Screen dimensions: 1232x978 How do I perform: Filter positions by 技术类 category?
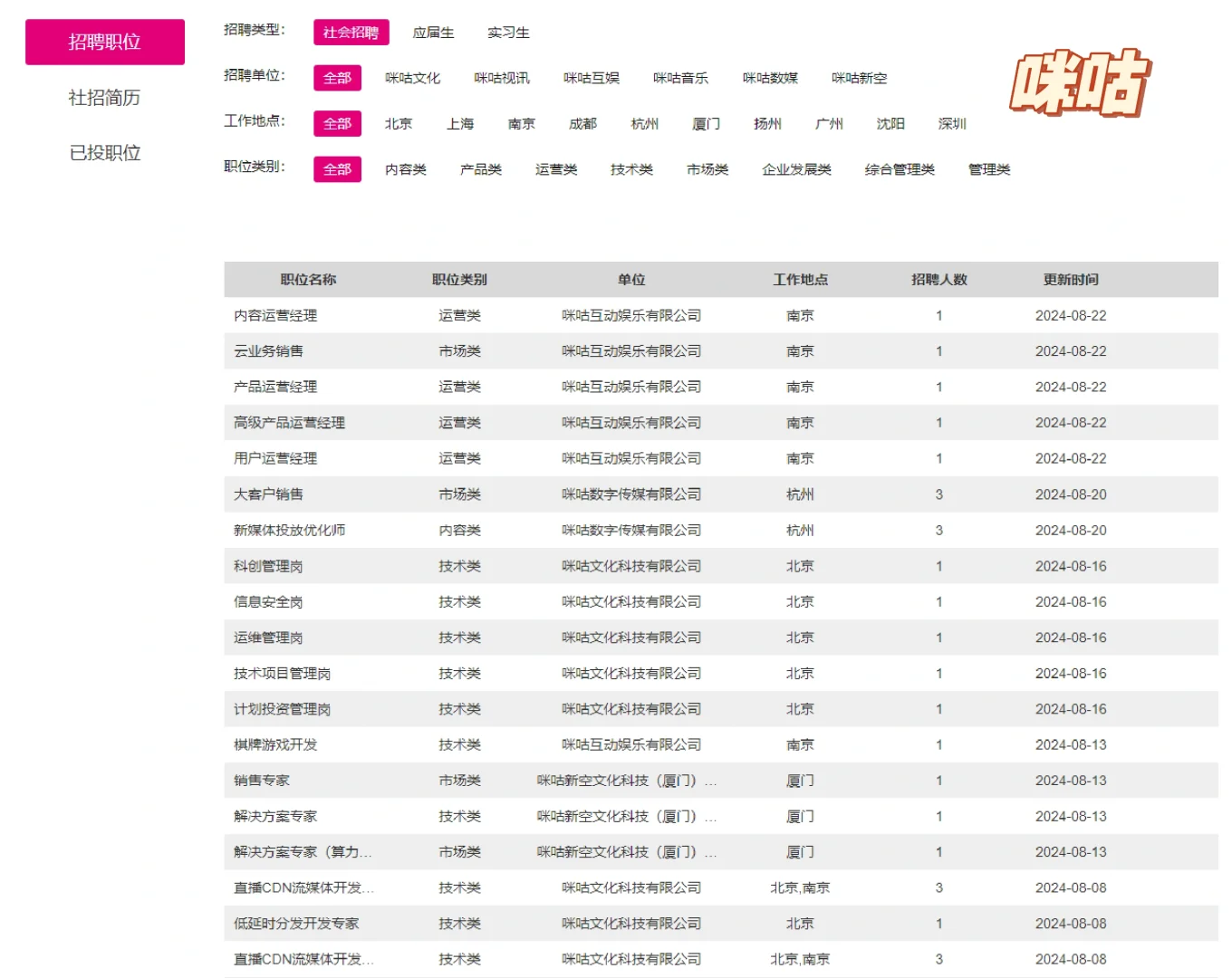point(631,169)
